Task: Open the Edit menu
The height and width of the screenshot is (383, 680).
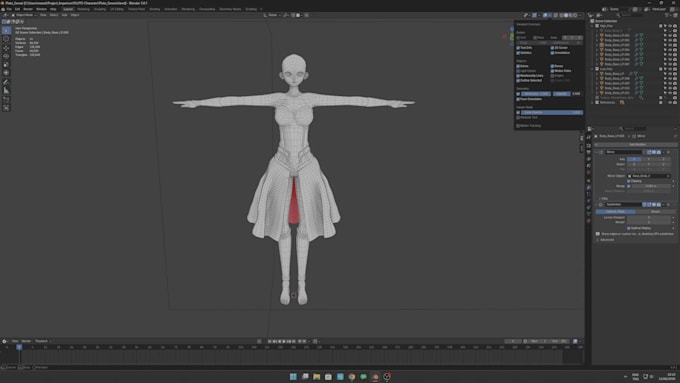Action: coord(17,9)
